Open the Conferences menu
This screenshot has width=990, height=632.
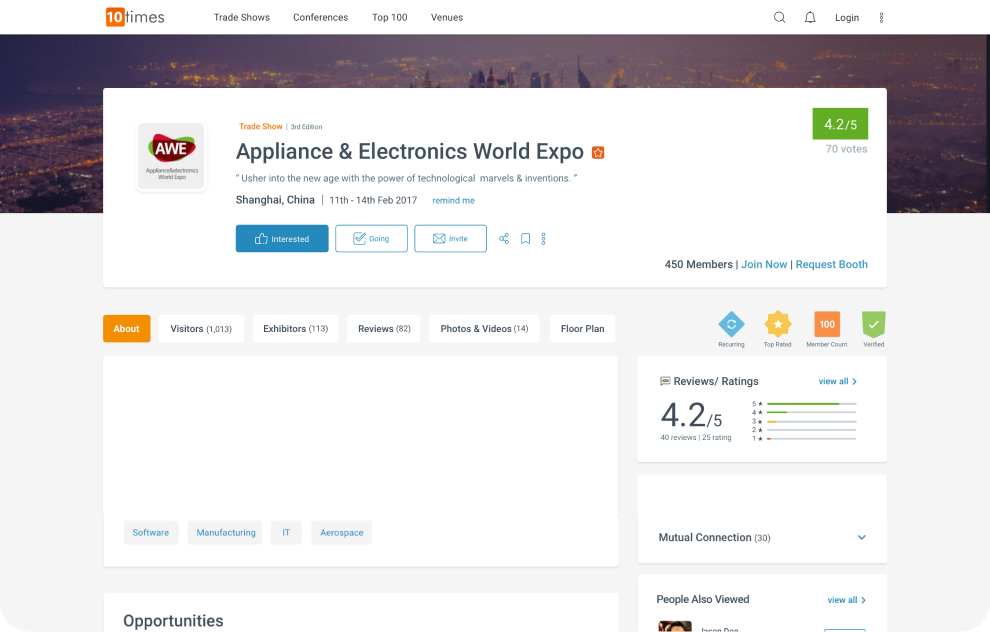point(321,18)
